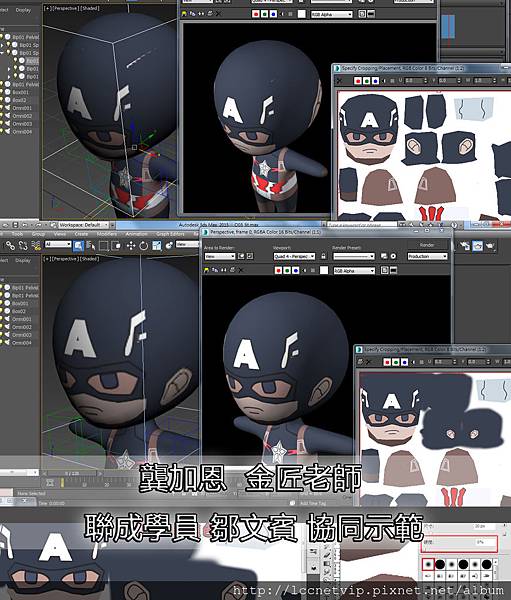Open the Workspace: Default dropdown

(83, 225)
